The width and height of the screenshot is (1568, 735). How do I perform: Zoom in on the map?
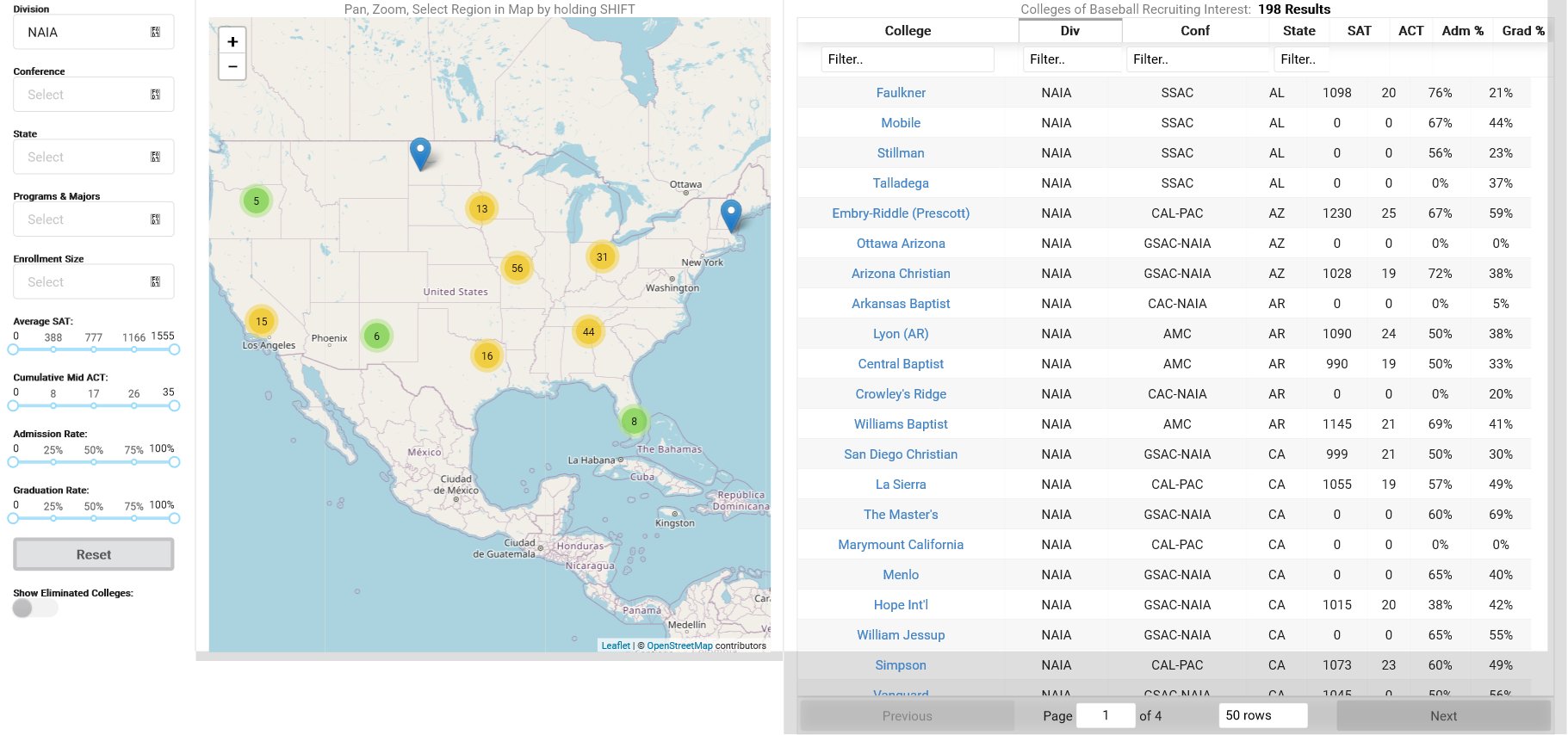232,41
